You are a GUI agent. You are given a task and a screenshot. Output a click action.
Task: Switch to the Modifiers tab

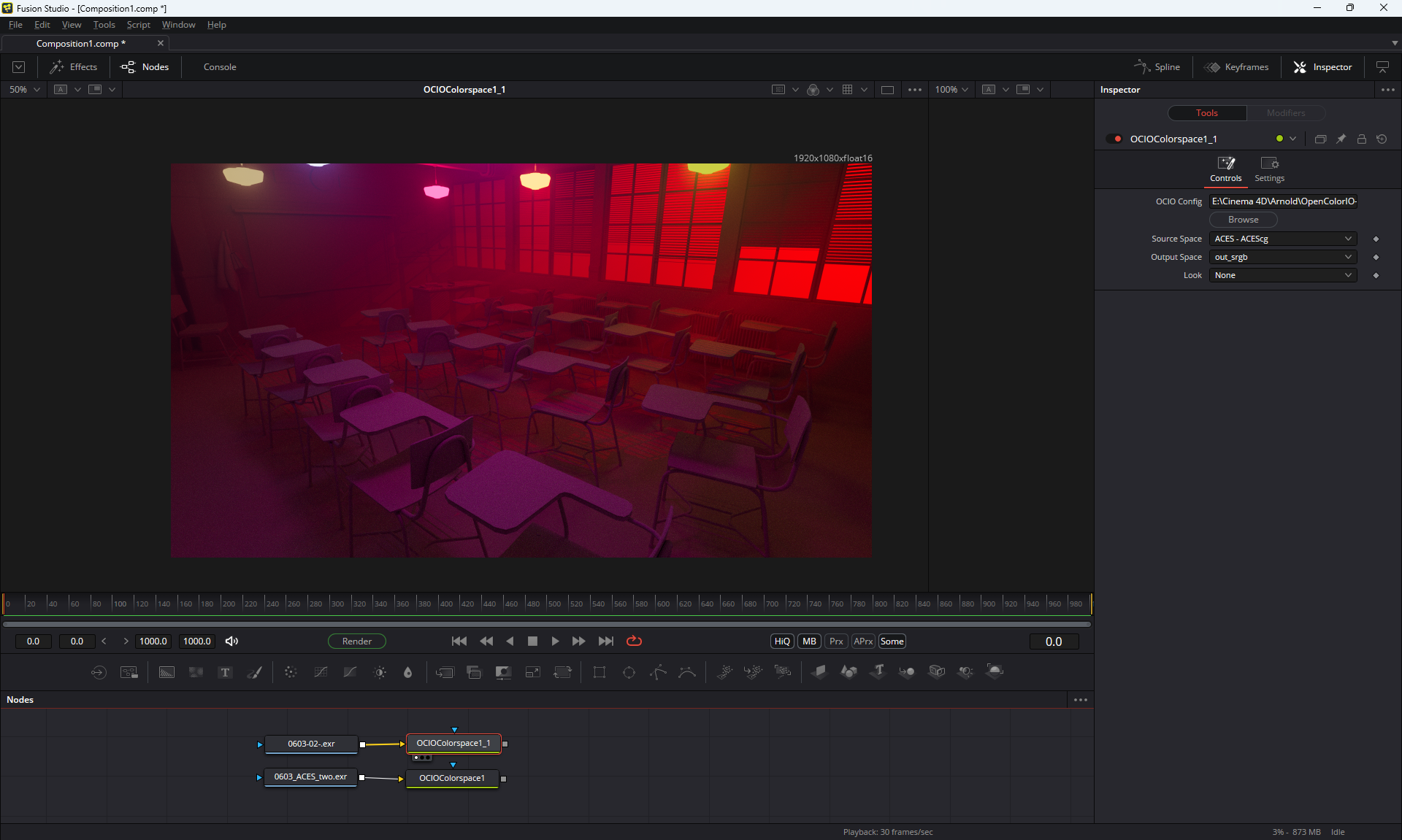click(1285, 113)
